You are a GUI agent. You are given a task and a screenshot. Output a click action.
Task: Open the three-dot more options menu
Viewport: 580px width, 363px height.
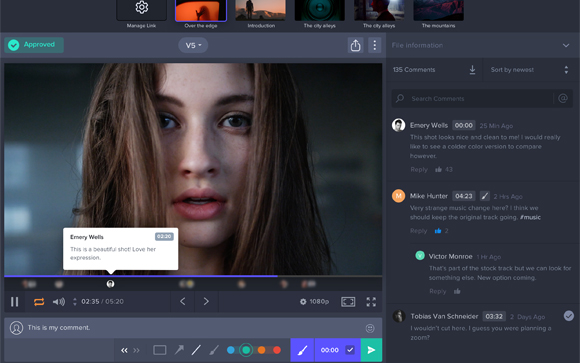(x=375, y=45)
